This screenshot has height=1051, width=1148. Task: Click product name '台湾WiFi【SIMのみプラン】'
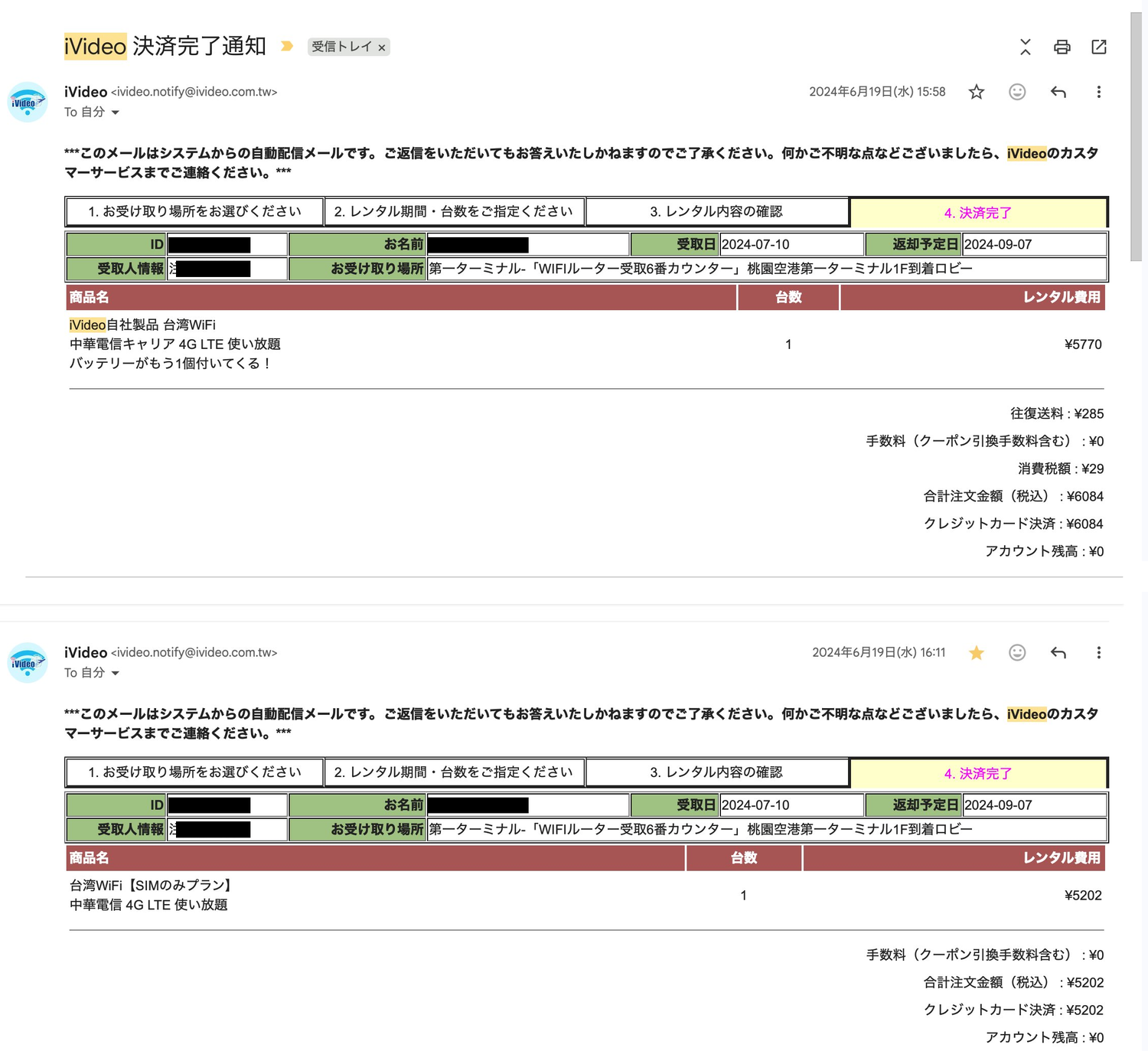tap(152, 886)
